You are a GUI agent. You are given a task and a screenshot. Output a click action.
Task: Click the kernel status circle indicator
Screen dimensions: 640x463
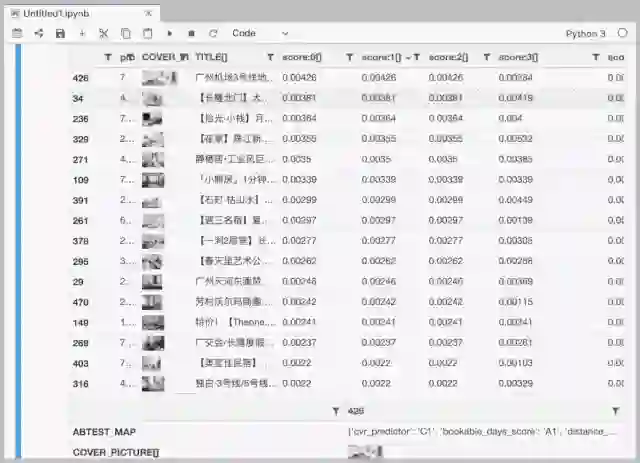(622, 33)
